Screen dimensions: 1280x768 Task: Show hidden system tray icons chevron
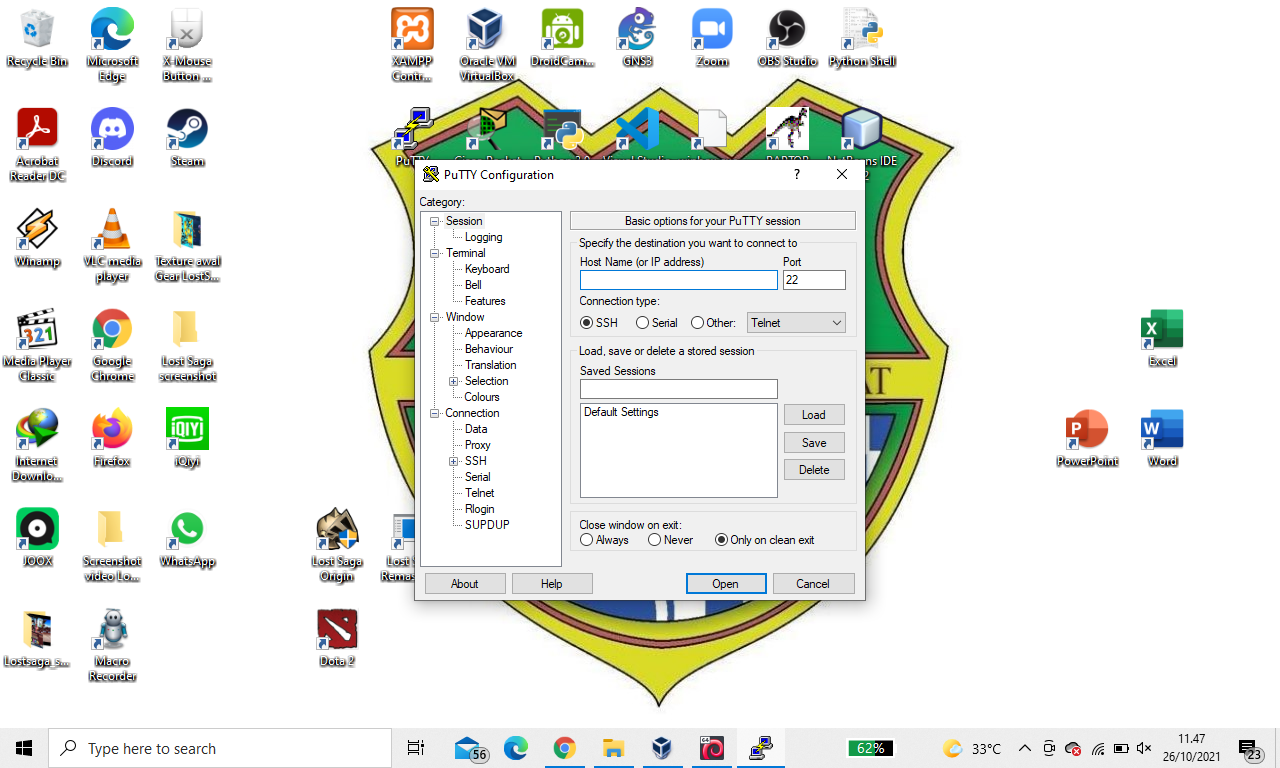click(1025, 748)
